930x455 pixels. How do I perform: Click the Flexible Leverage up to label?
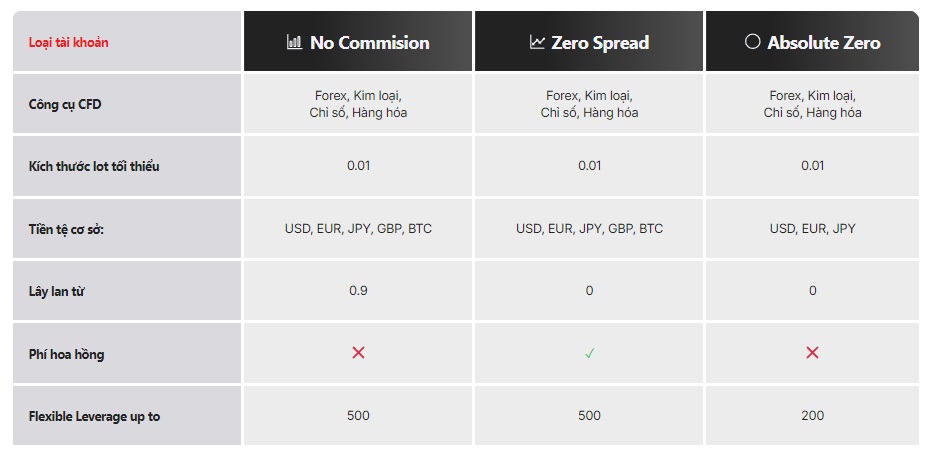coord(94,416)
